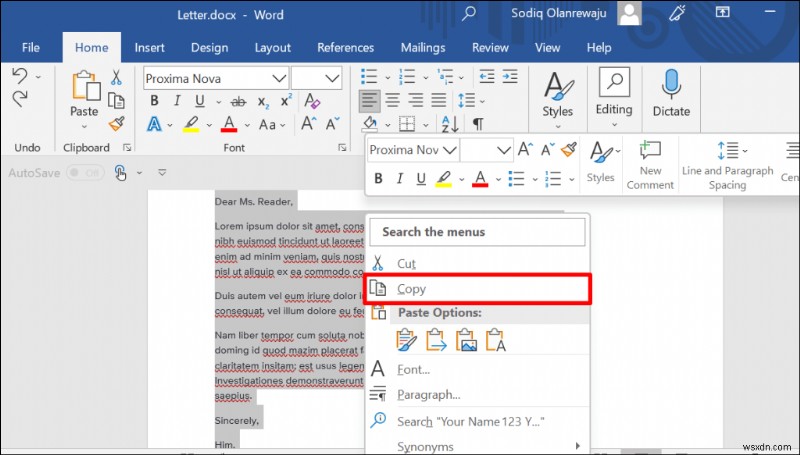The image size is (800, 455).
Task: Switch to the Layout tab
Action: [272, 48]
